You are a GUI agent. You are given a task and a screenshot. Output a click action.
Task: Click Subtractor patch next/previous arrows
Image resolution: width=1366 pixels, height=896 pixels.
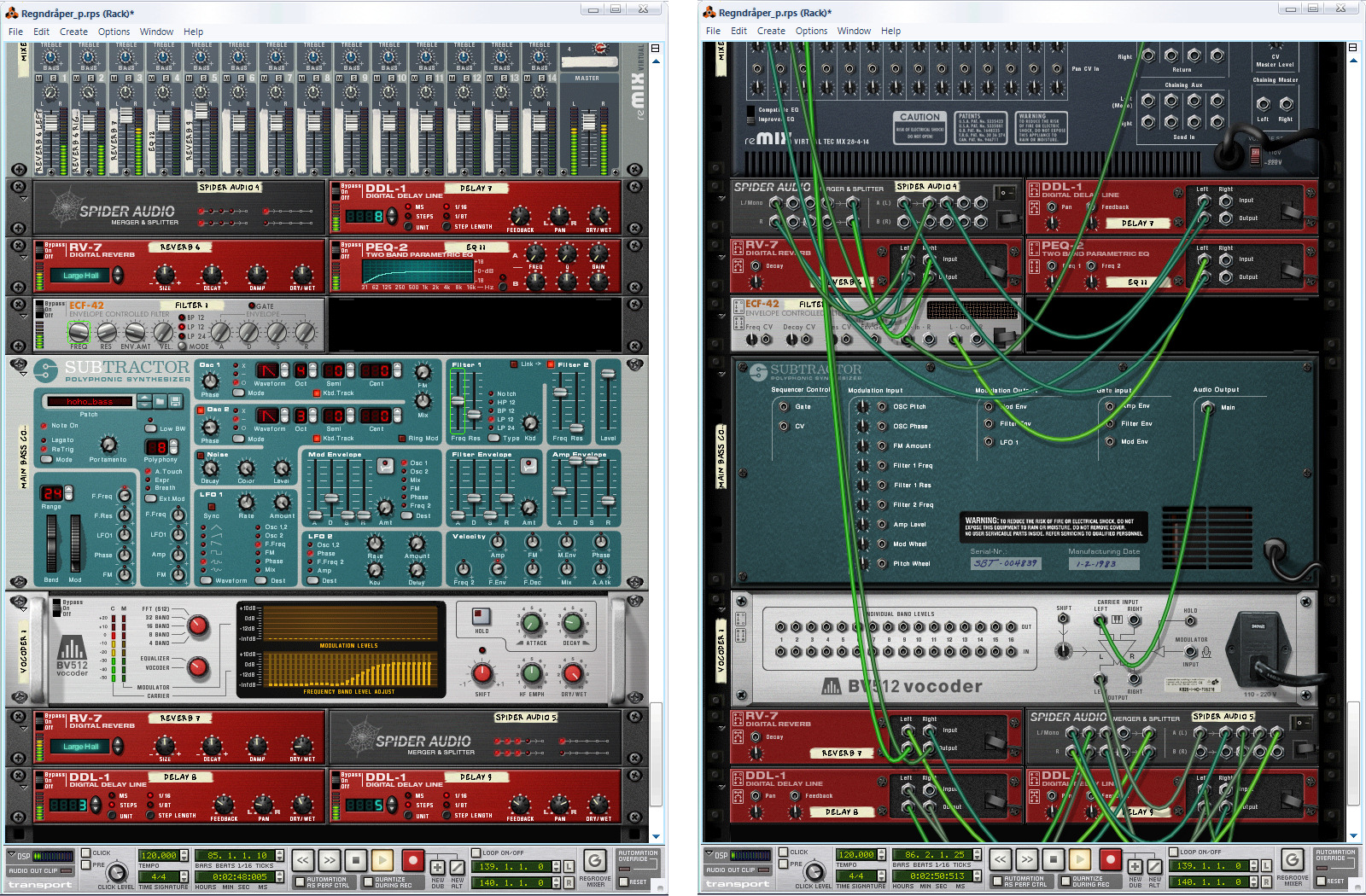coord(143,400)
